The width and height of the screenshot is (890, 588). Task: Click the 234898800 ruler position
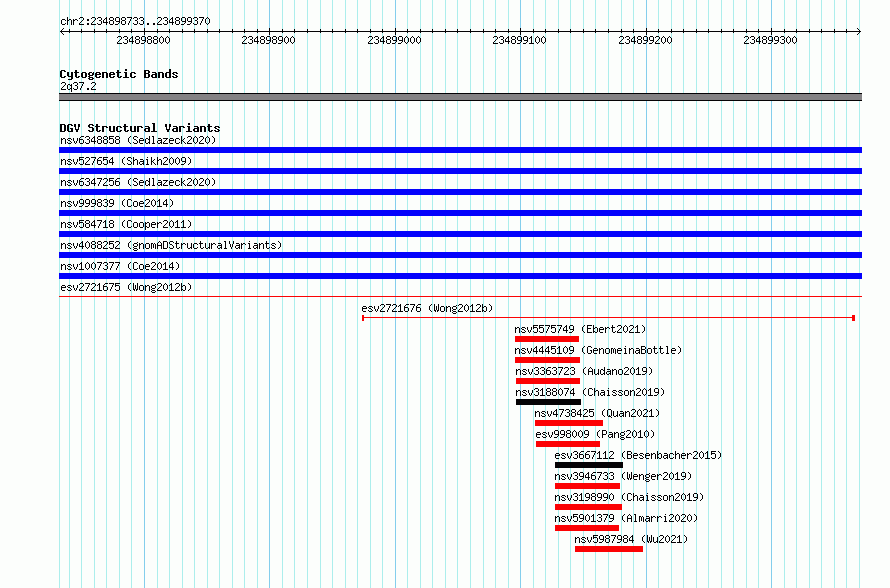tap(143, 40)
